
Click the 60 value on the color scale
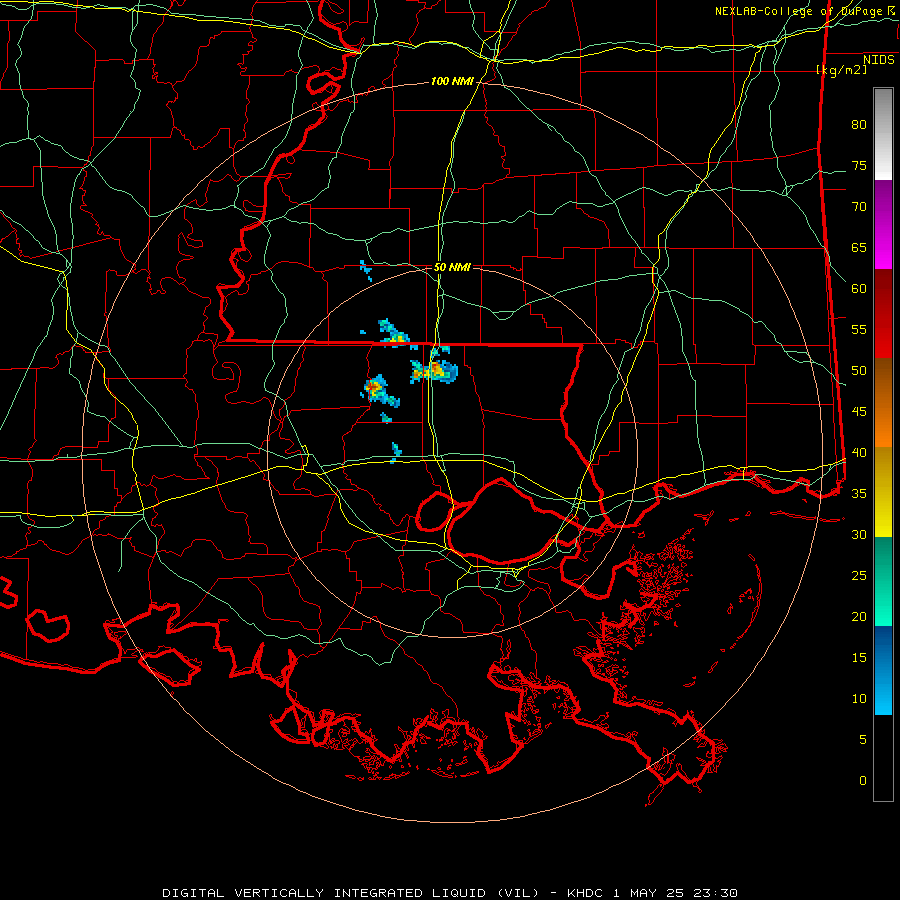click(x=859, y=289)
